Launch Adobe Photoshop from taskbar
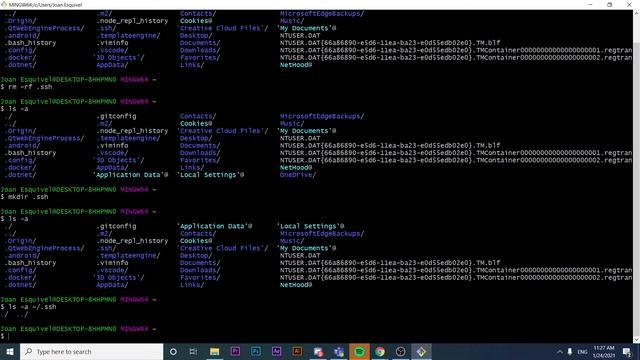 click(256, 351)
